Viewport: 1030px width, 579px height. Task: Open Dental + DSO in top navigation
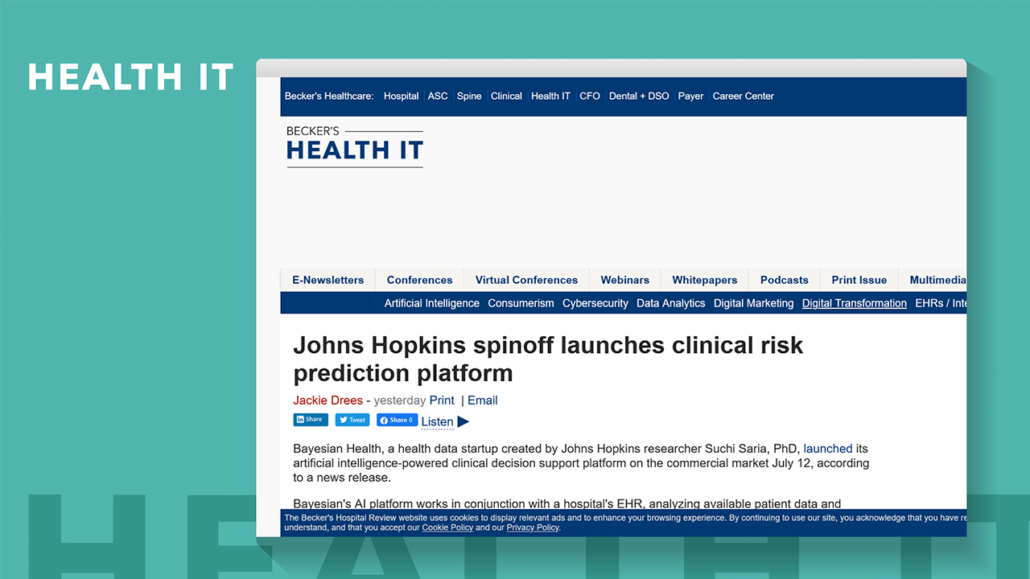(639, 96)
